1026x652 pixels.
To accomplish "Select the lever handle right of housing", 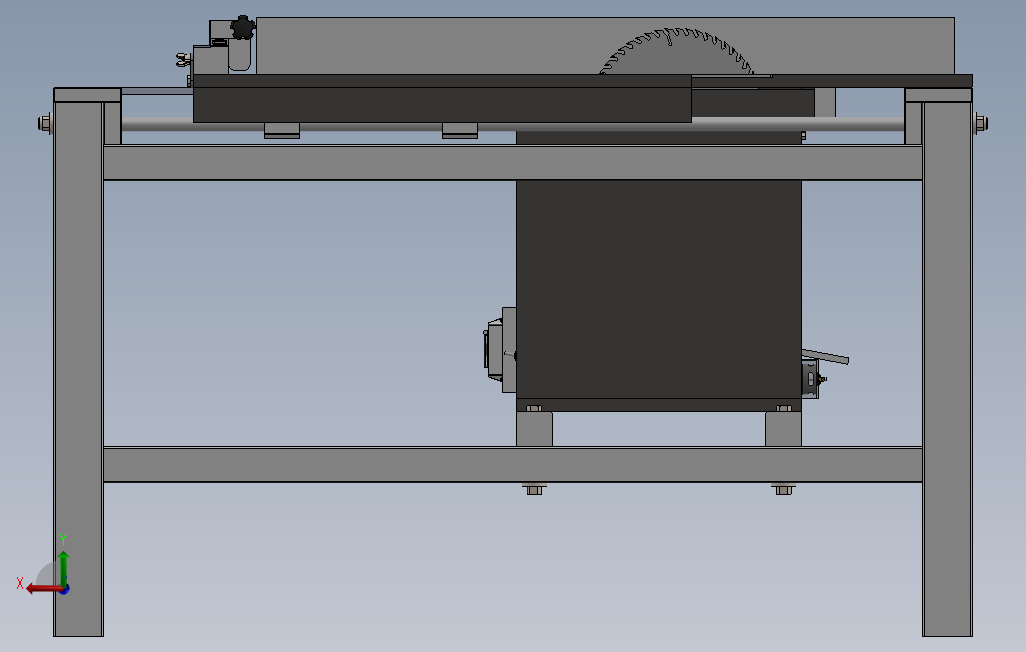I will pos(825,357).
